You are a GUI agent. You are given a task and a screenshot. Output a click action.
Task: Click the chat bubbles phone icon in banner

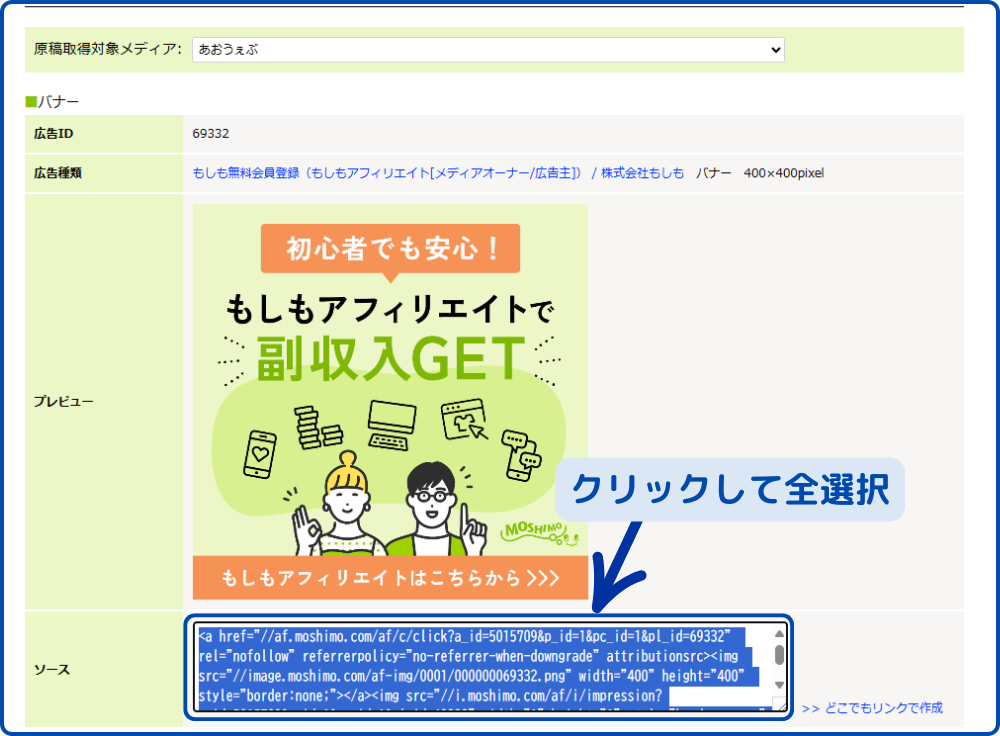[x=520, y=455]
